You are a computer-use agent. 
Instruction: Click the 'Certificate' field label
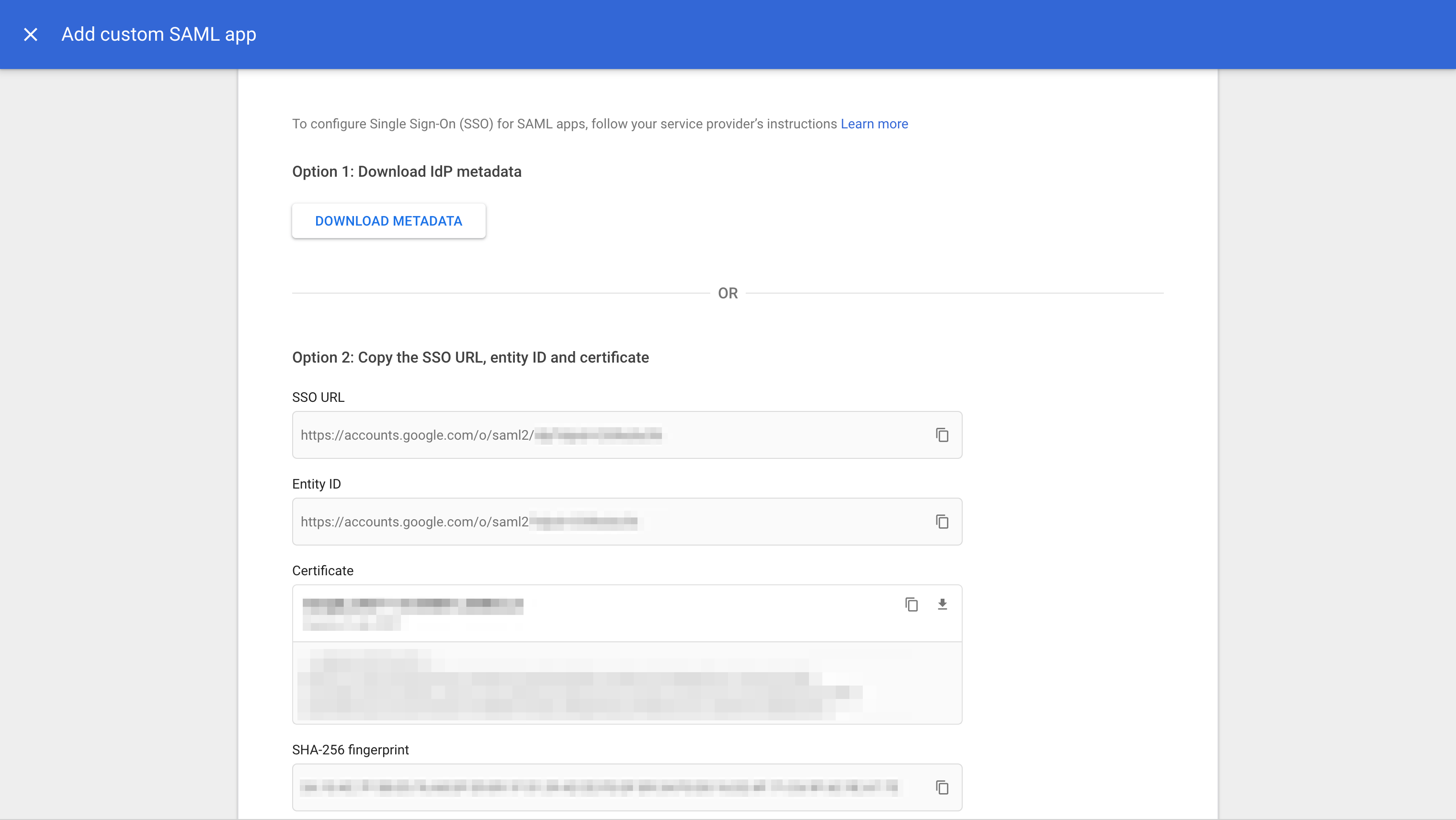[x=322, y=570]
